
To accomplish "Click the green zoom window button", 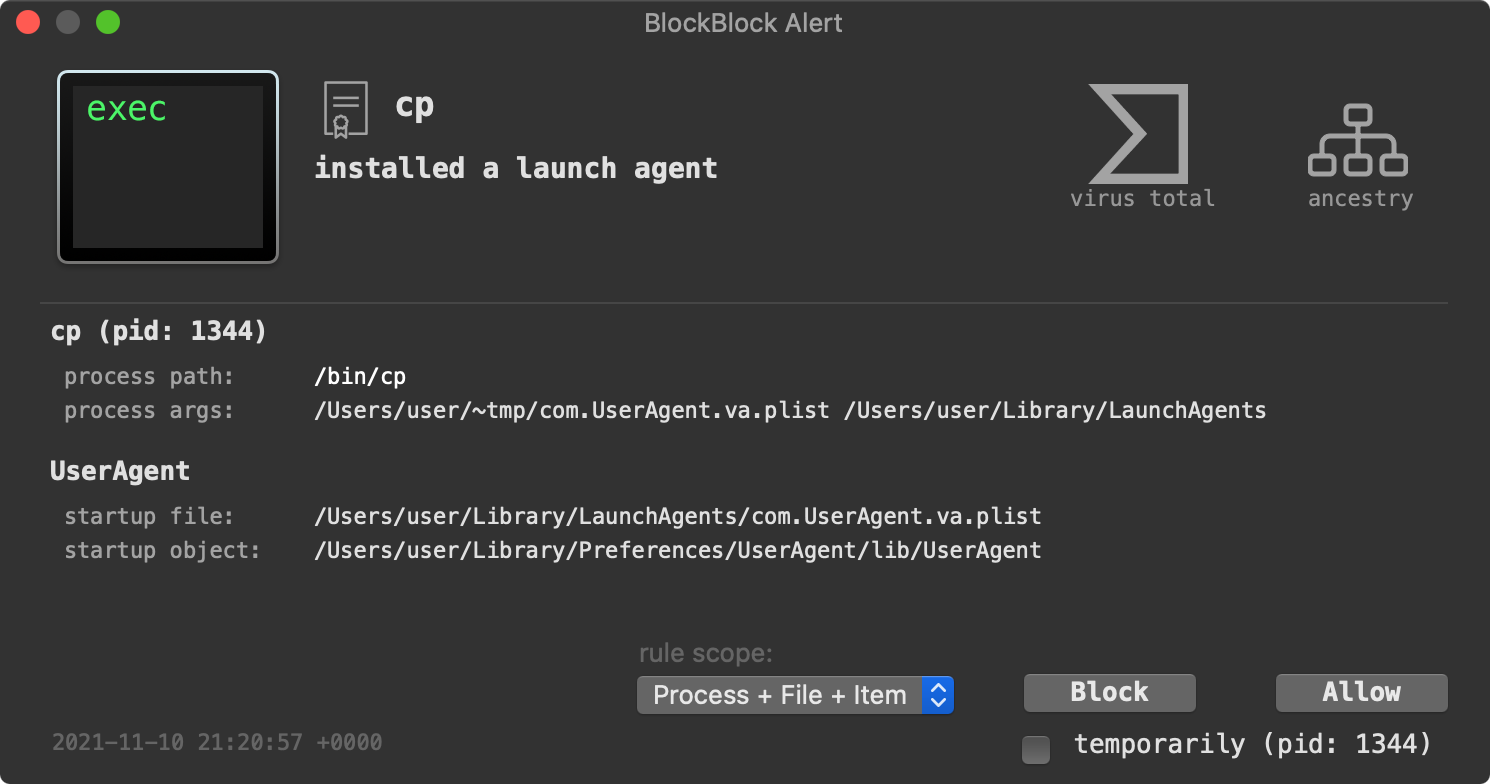I will tap(107, 22).
